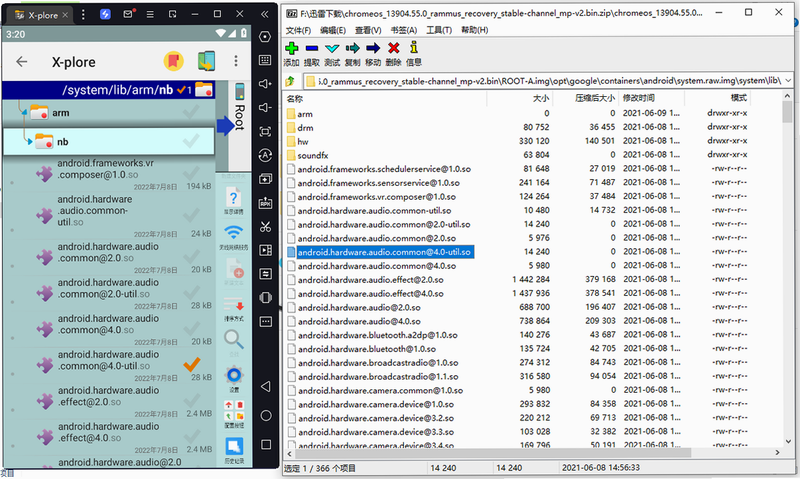Open the 帮助(H) menu
Image resolution: width=800 pixels, height=479 pixels.
coord(474,30)
